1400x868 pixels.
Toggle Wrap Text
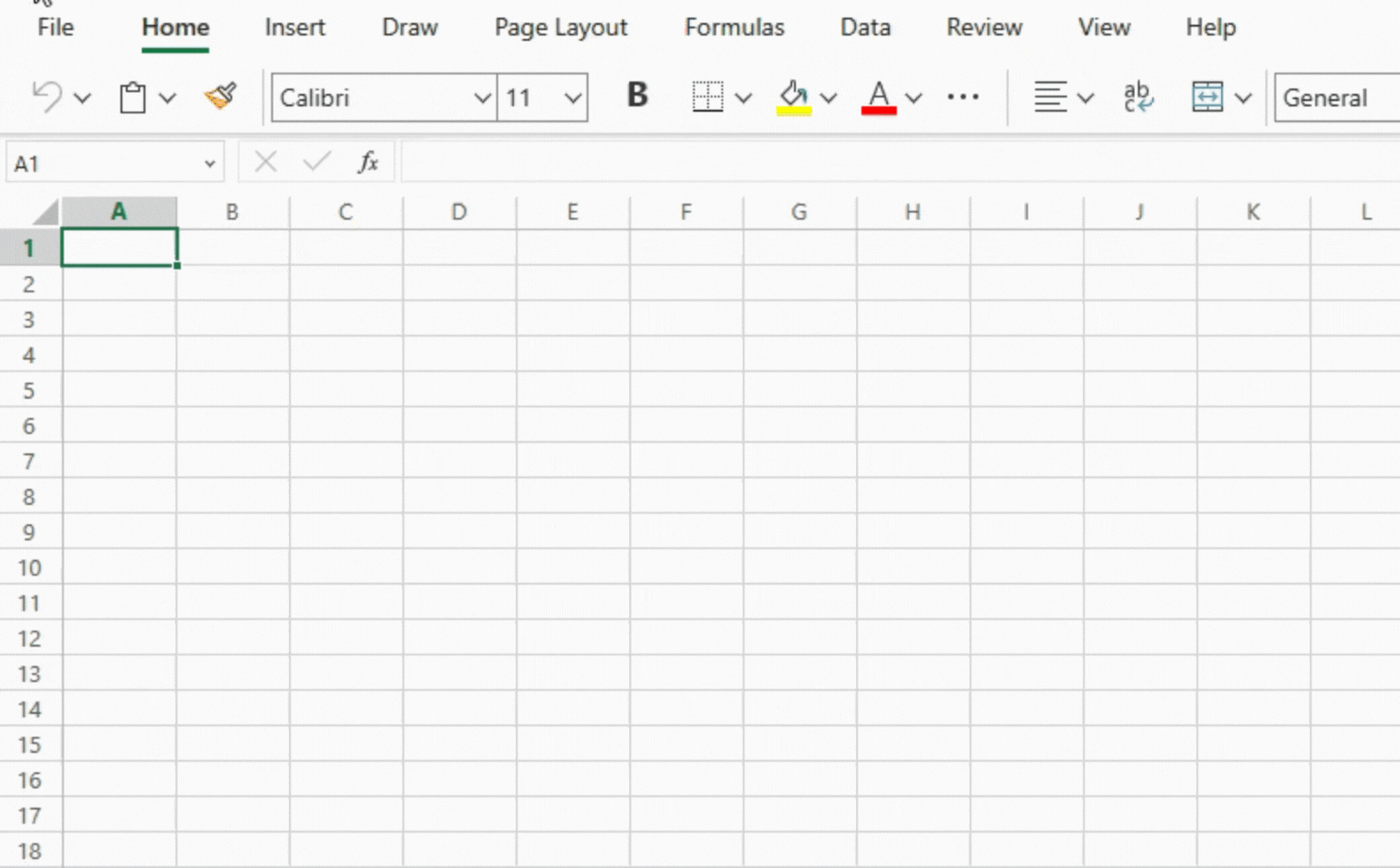pyautogui.click(x=1138, y=97)
